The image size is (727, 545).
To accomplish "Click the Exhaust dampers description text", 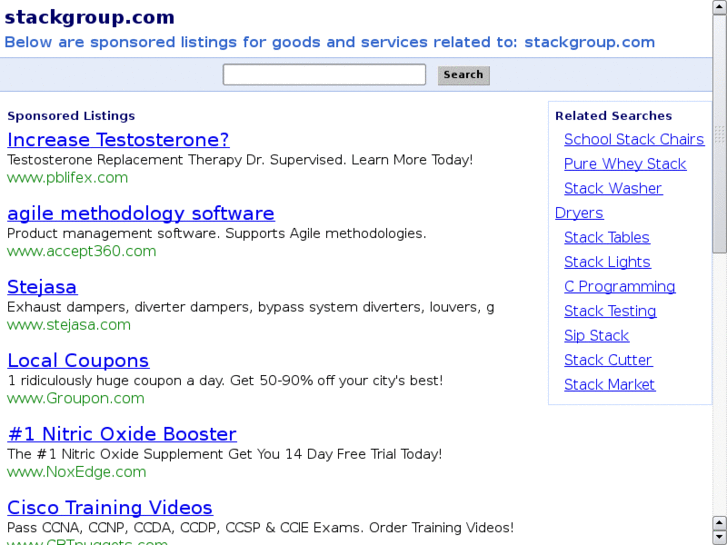I will (x=250, y=307).
